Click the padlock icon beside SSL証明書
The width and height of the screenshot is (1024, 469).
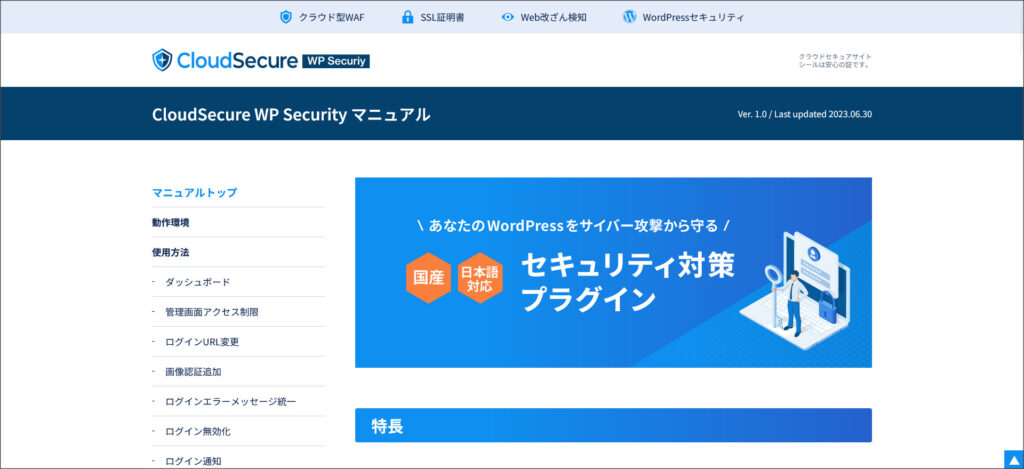(408, 17)
